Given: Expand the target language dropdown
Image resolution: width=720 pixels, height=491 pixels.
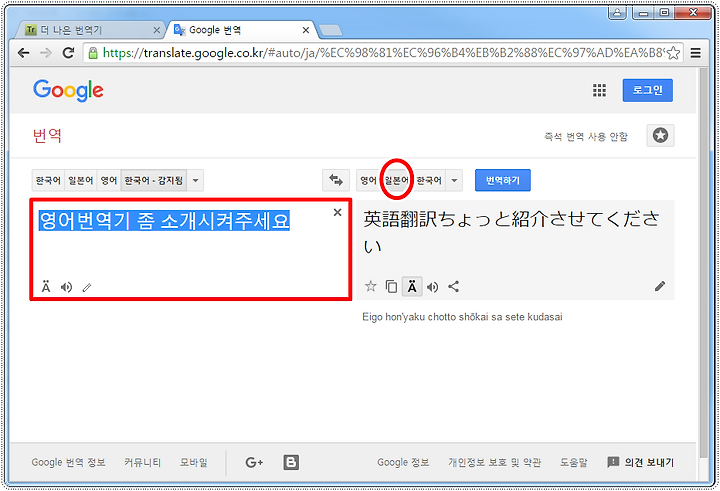Looking at the screenshot, I should click(455, 180).
